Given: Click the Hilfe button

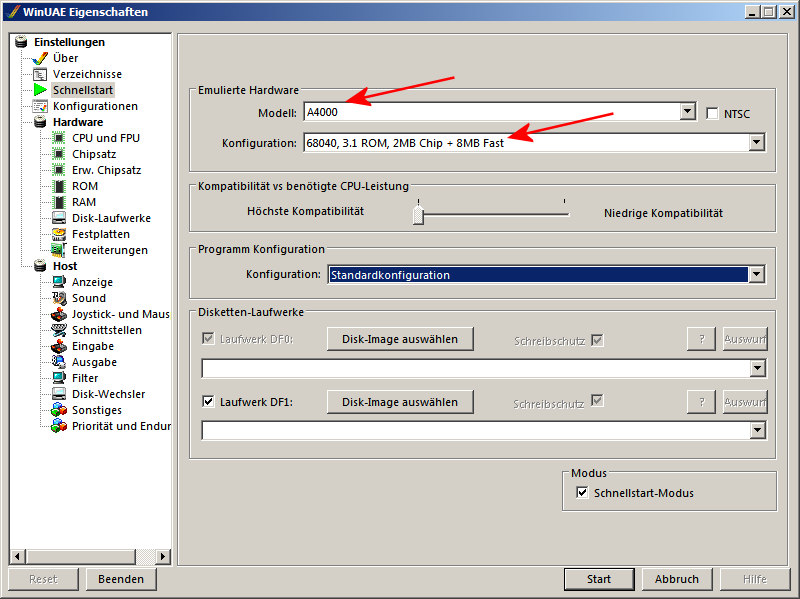Looking at the screenshot, I should [755, 579].
